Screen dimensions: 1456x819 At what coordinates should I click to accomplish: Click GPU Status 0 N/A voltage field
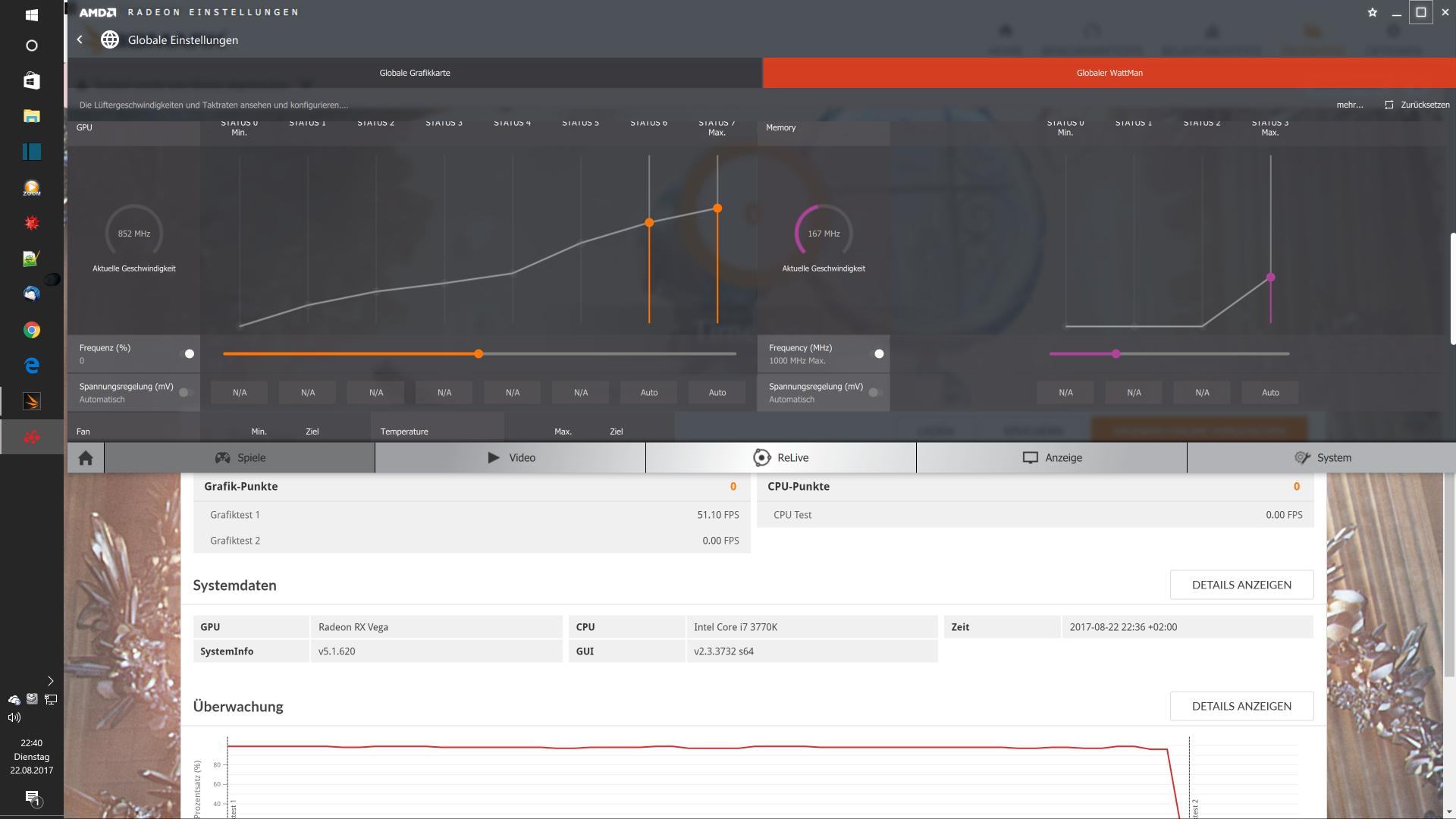[x=240, y=392]
